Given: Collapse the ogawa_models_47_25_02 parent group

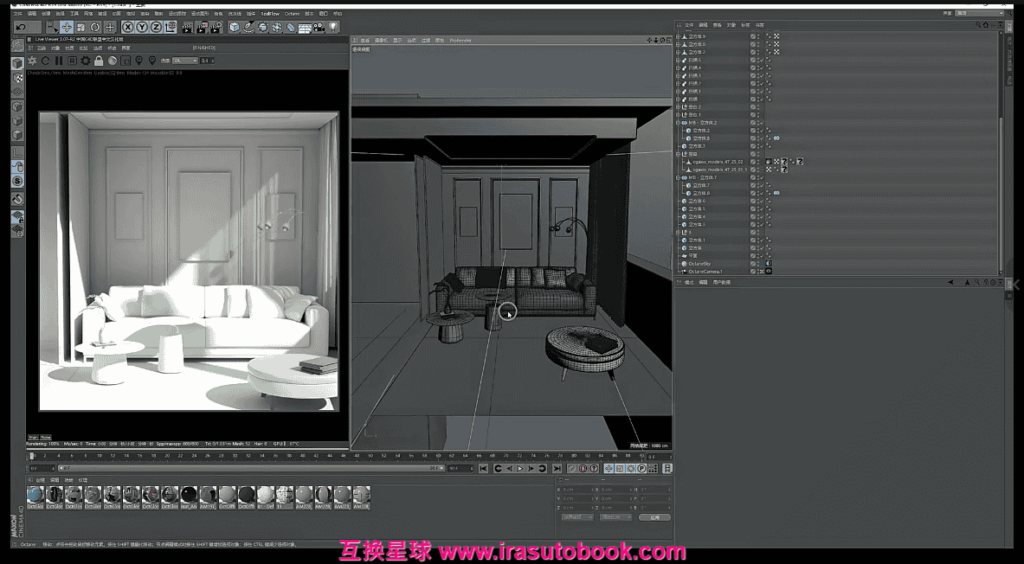Looking at the screenshot, I should (x=678, y=154).
